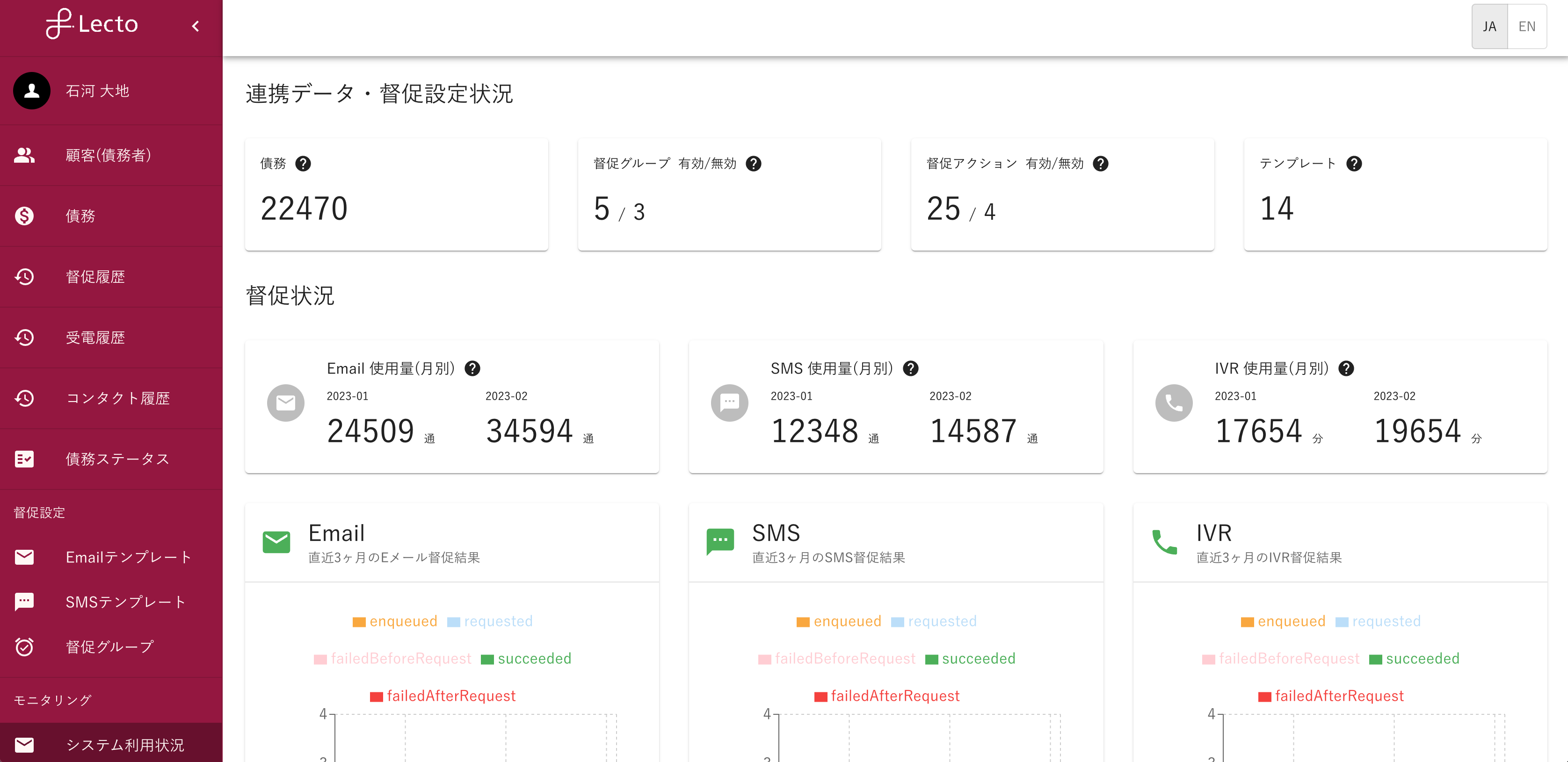Show help for テンプレート card

[1354, 164]
